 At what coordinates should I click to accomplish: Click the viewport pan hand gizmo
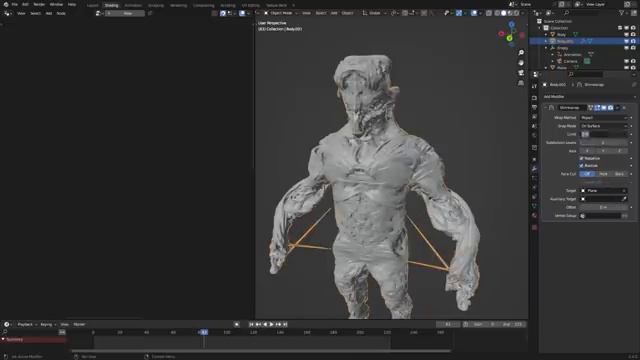tap(521, 62)
